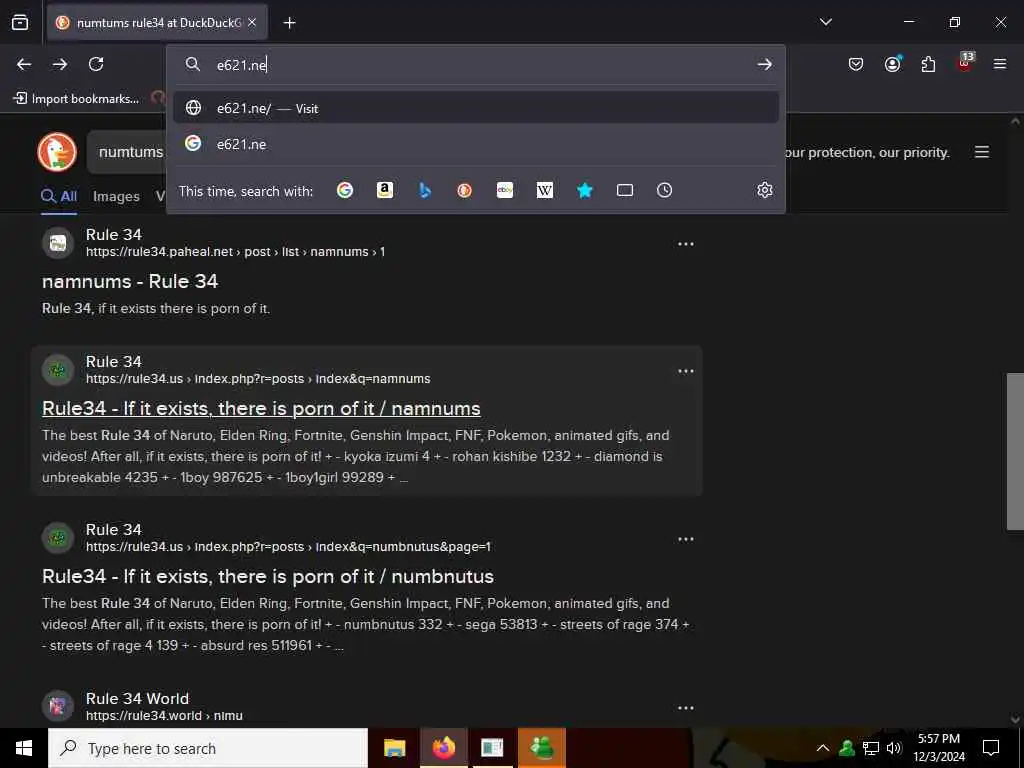Image resolution: width=1024 pixels, height=768 pixels.
Task: Search open tabs with the tabs icon
Action: pyautogui.click(x=625, y=190)
